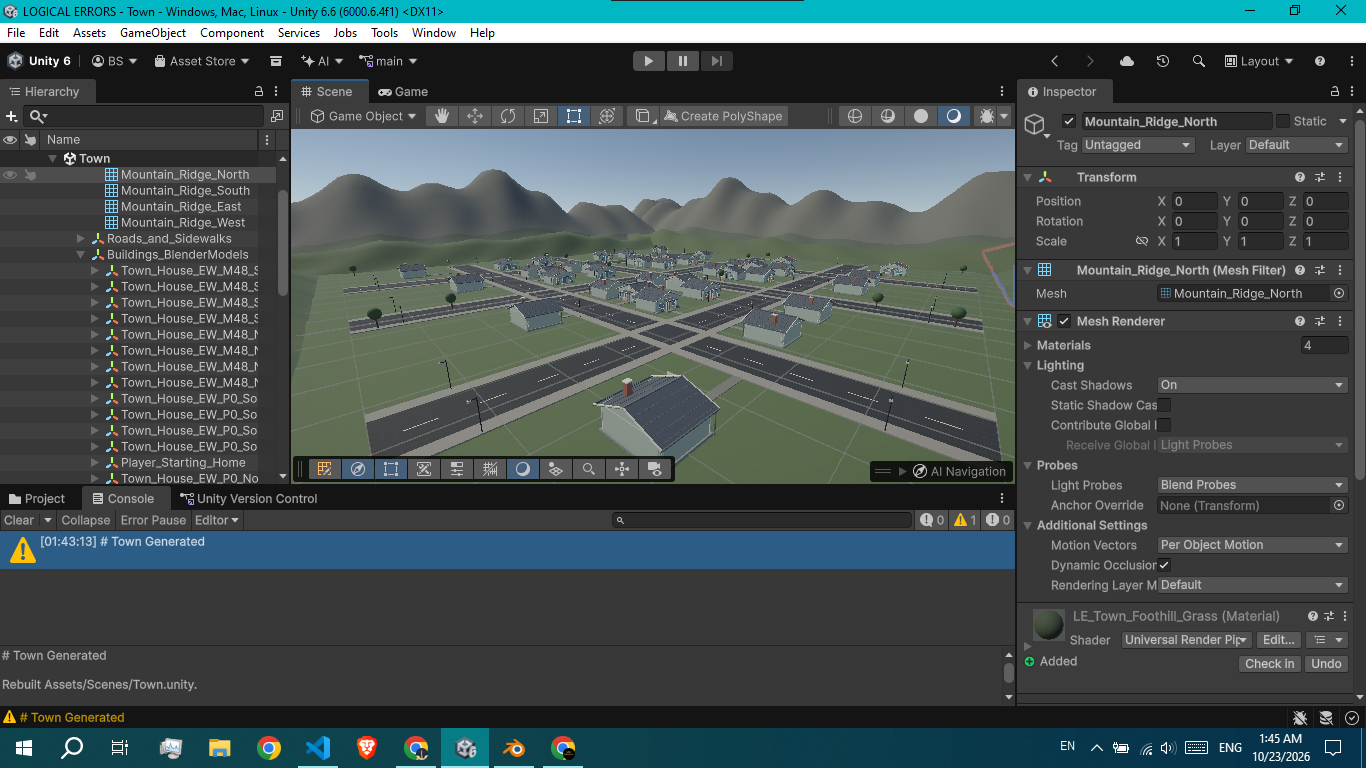Click the Check in button
1366x768 pixels.
tap(1270, 664)
